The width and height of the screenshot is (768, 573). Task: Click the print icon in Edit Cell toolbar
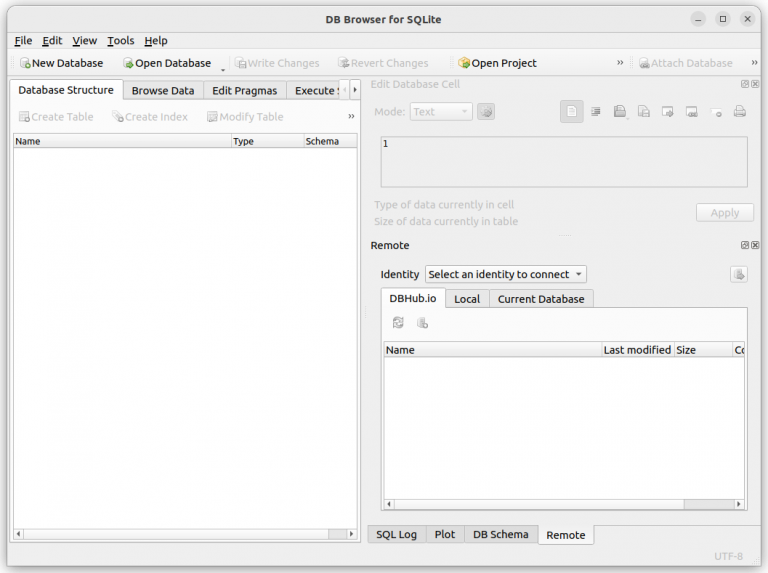(x=740, y=112)
